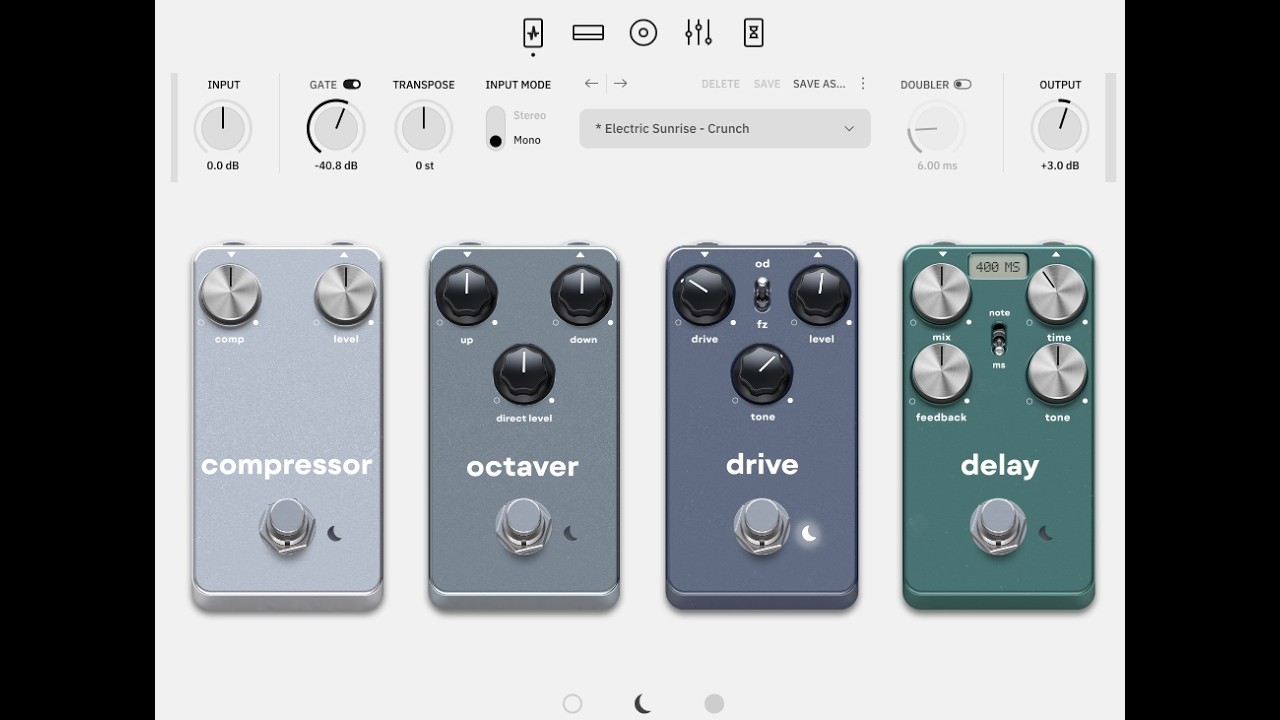
Task: Go to next preset with right arrow
Action: (620, 84)
